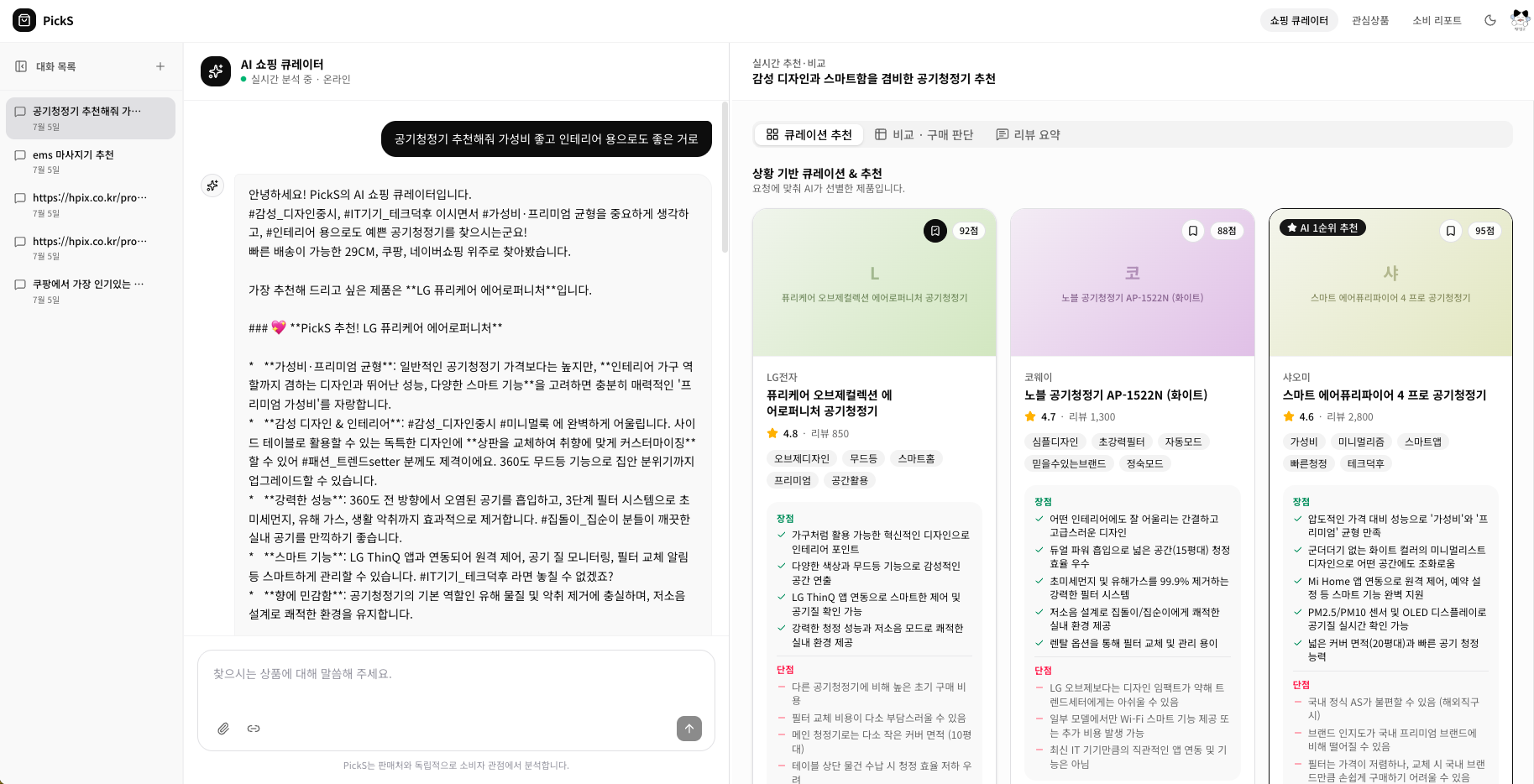Screen dimensions: 1534x784
Task: Toggle dark mode moon icon
Action: click(x=1490, y=20)
